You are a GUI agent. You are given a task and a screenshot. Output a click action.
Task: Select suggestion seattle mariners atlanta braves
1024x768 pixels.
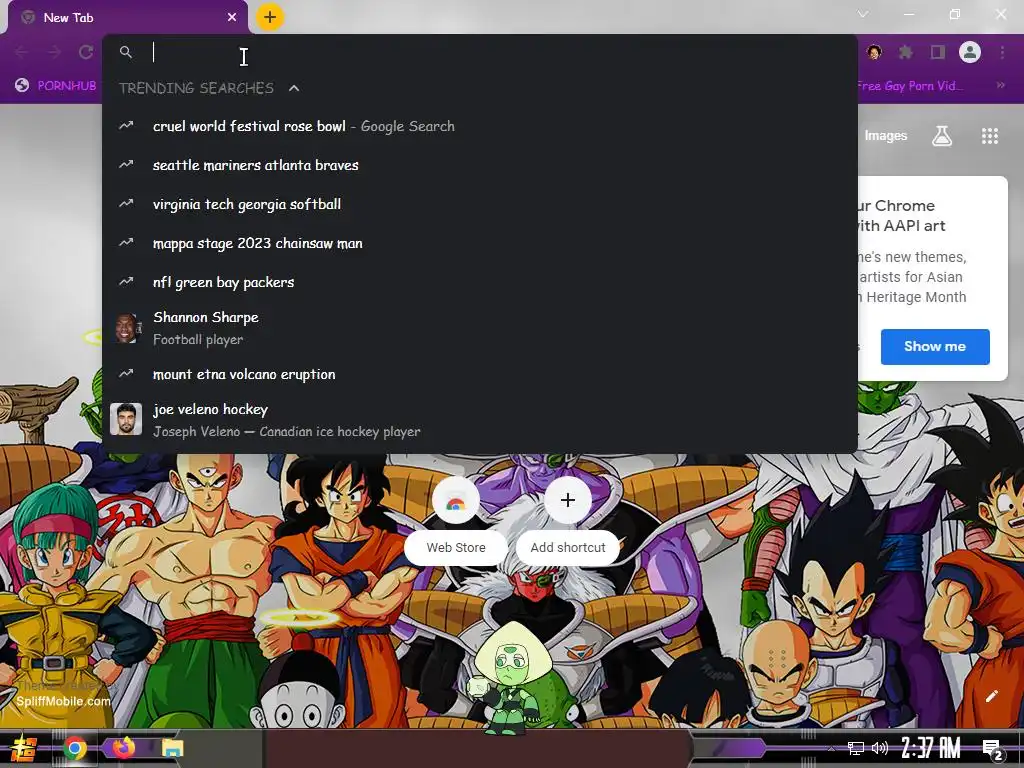(x=479, y=165)
